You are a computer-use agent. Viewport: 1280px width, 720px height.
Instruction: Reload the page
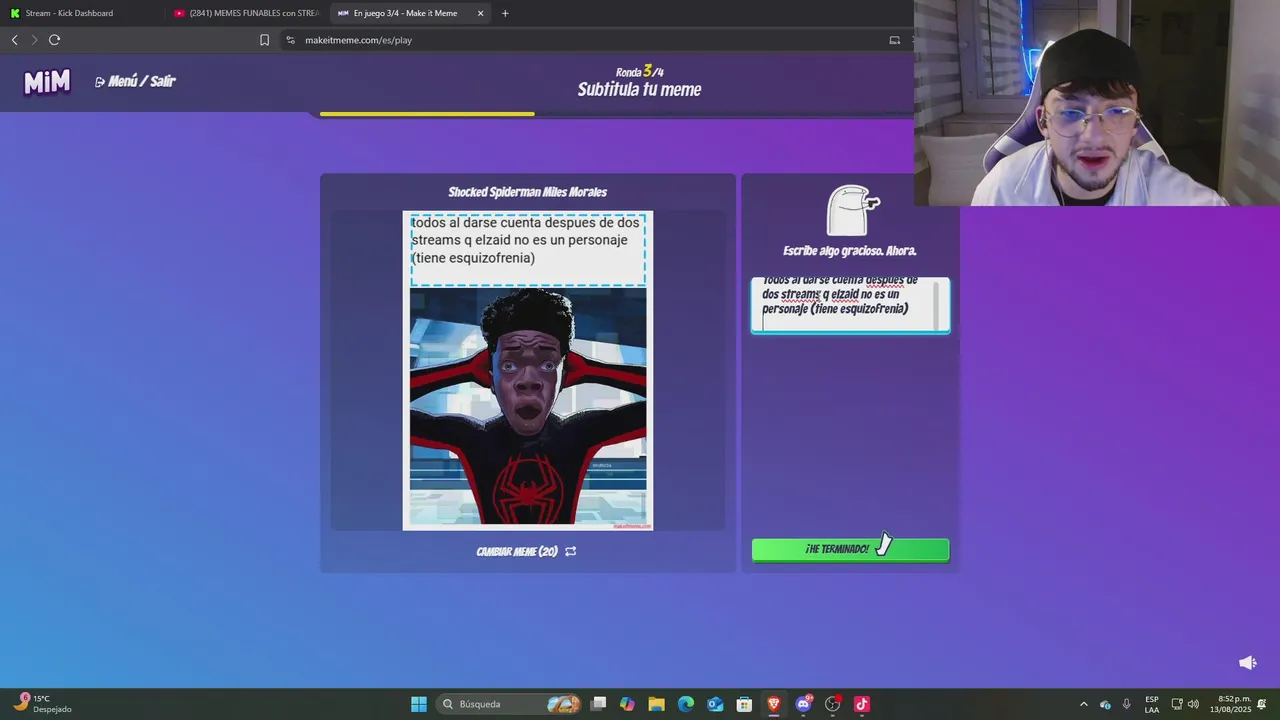tap(54, 40)
